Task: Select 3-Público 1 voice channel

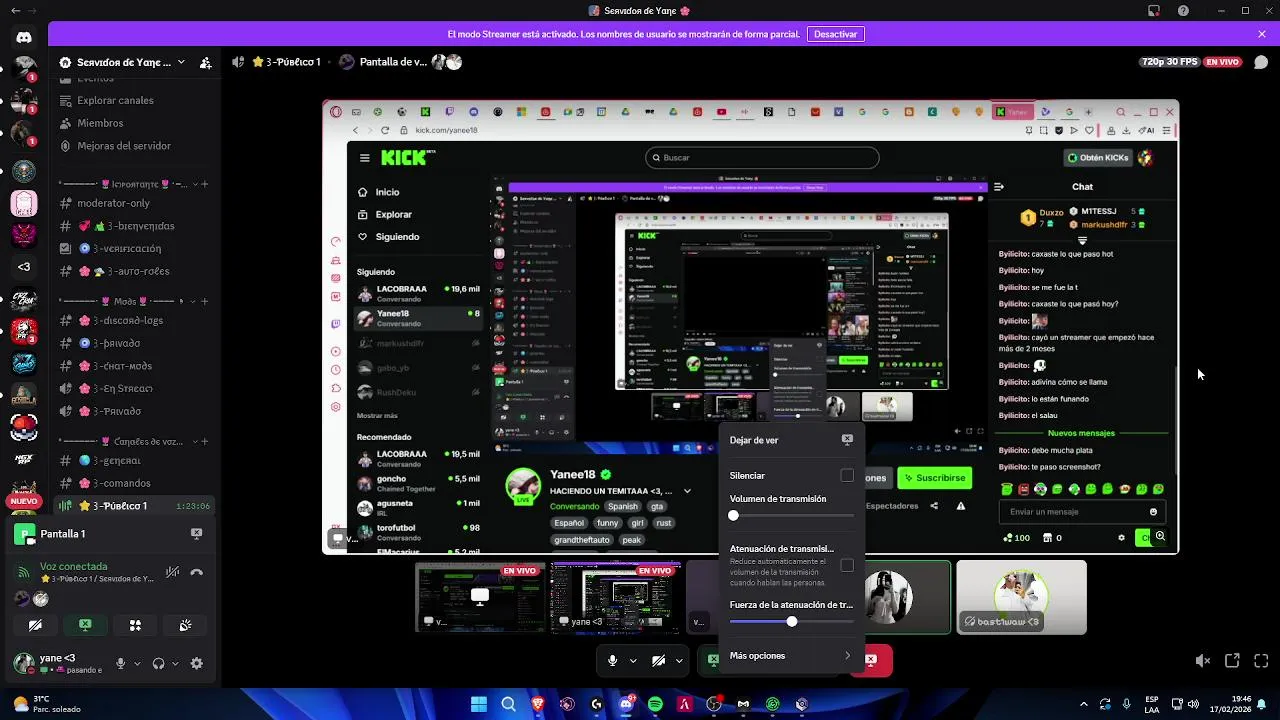Action: pos(135,506)
